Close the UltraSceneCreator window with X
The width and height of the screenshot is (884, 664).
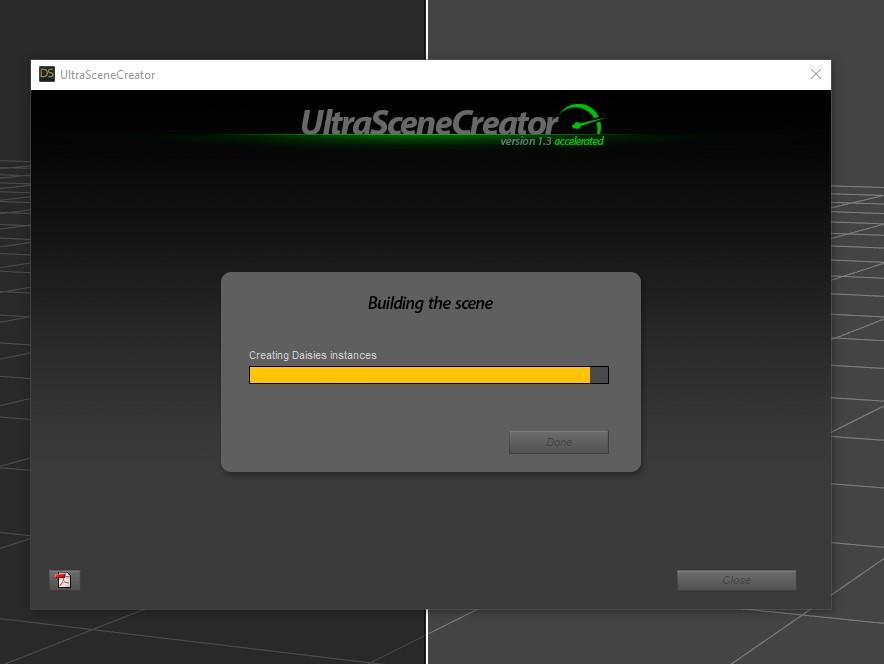tap(815, 74)
